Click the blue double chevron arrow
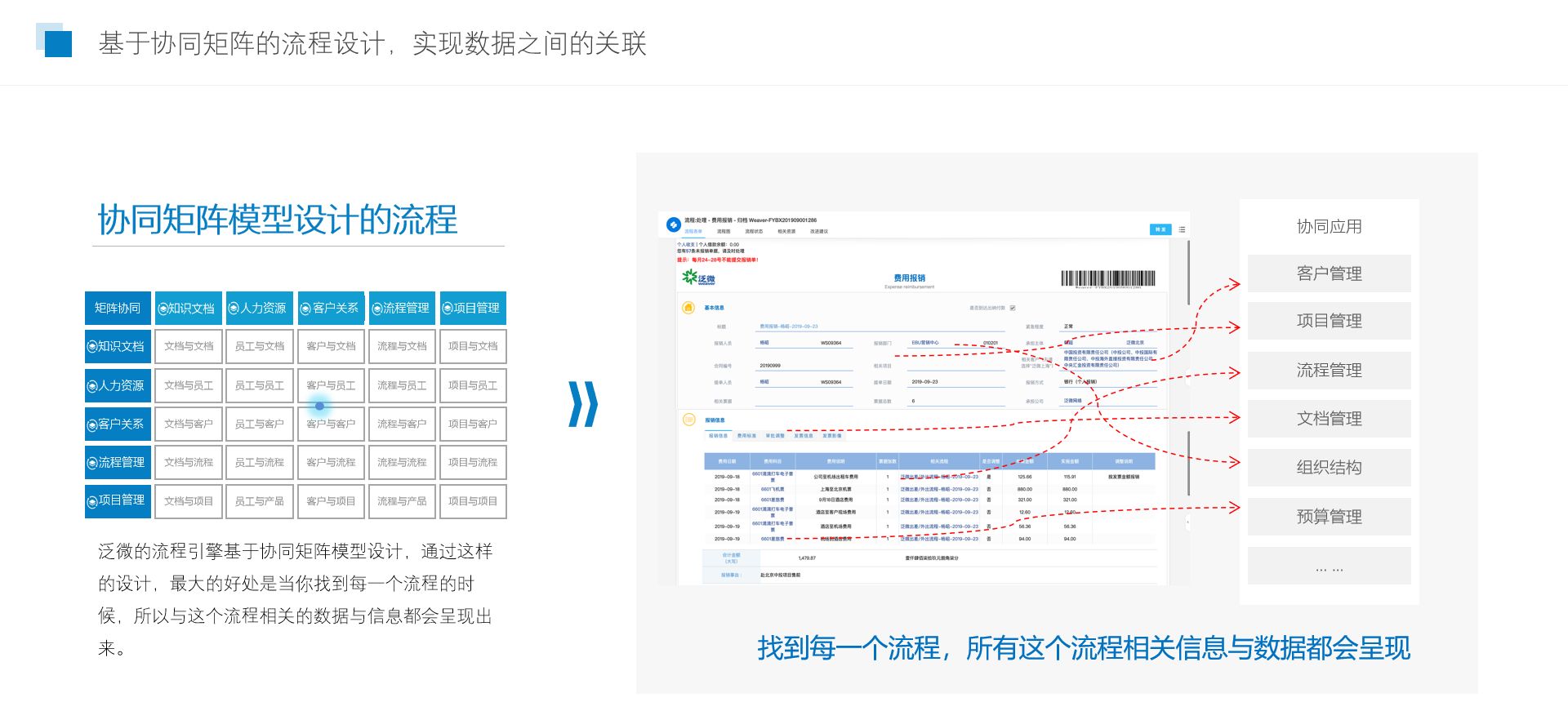Screen dimensions: 1568x711 click(583, 404)
